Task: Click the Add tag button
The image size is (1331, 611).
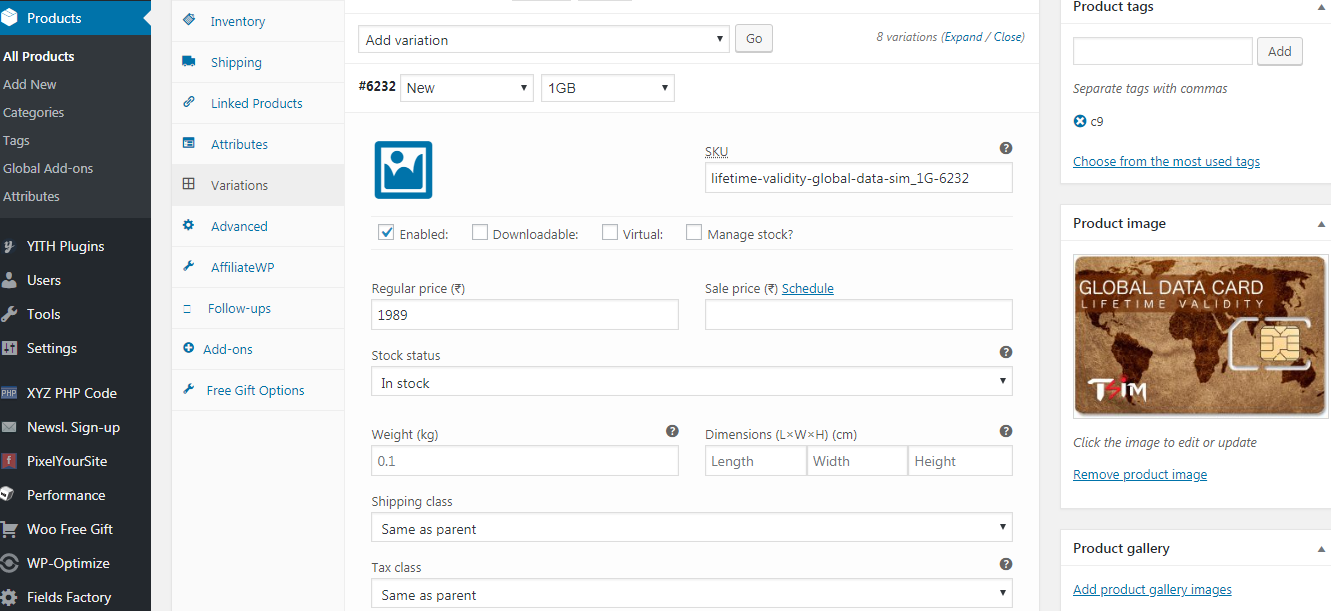Action: 1280,51
